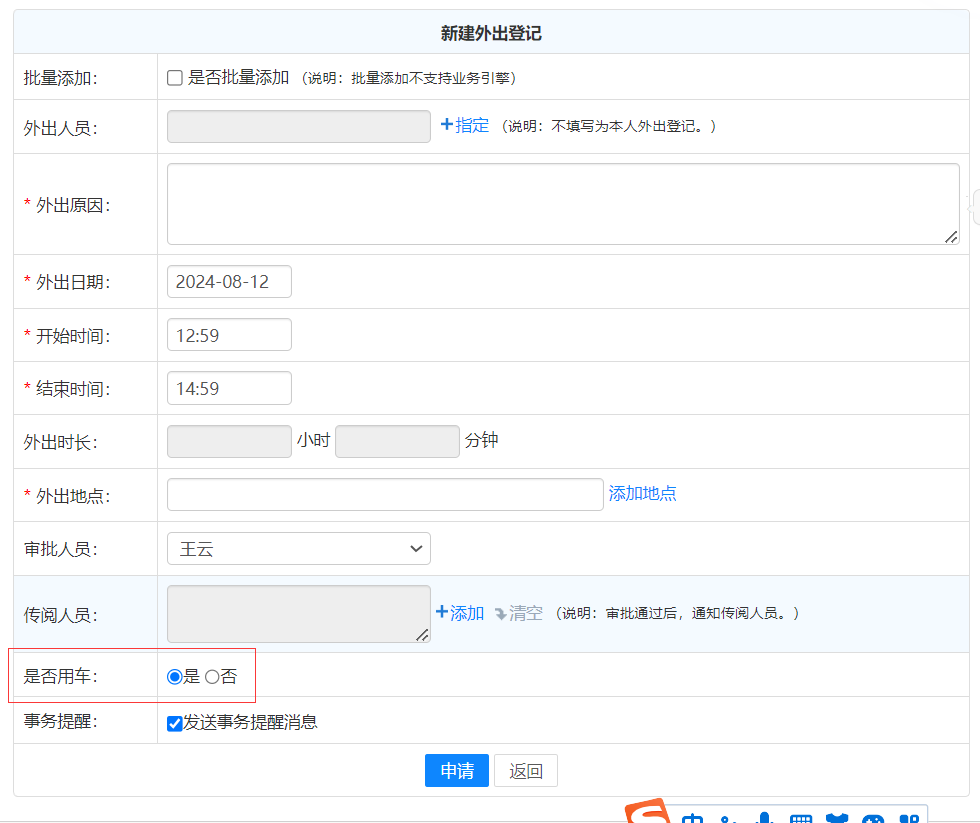The height and width of the screenshot is (823, 980).
Task: Click the 申请 submit button
Action: (456, 771)
